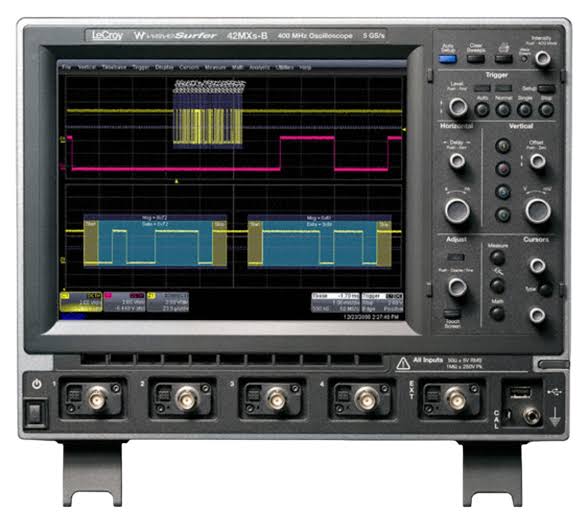This screenshot has width=588, height=521.
Task: Open the Timebase menu
Action: [114, 67]
